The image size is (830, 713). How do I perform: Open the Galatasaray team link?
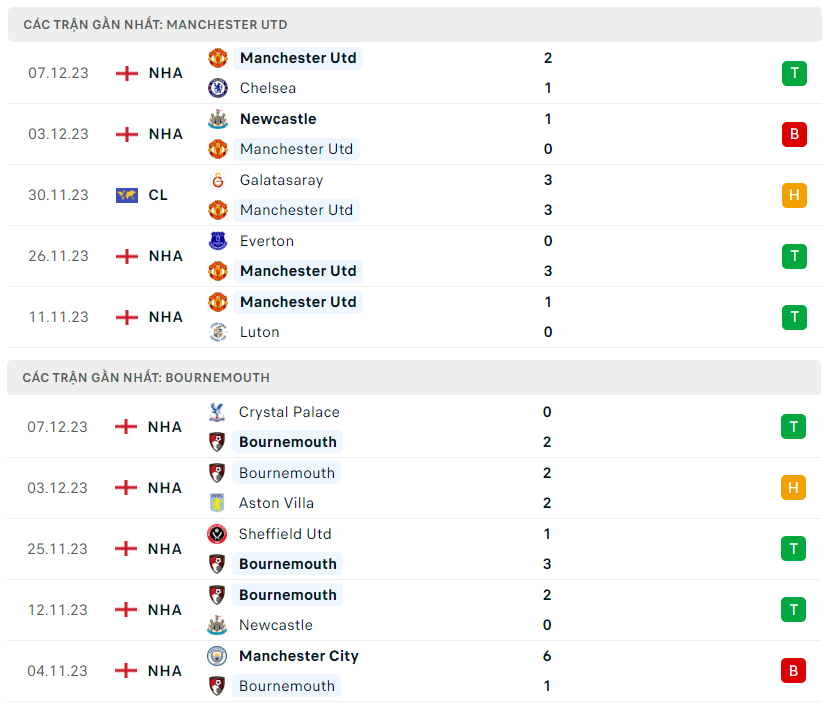click(x=281, y=180)
